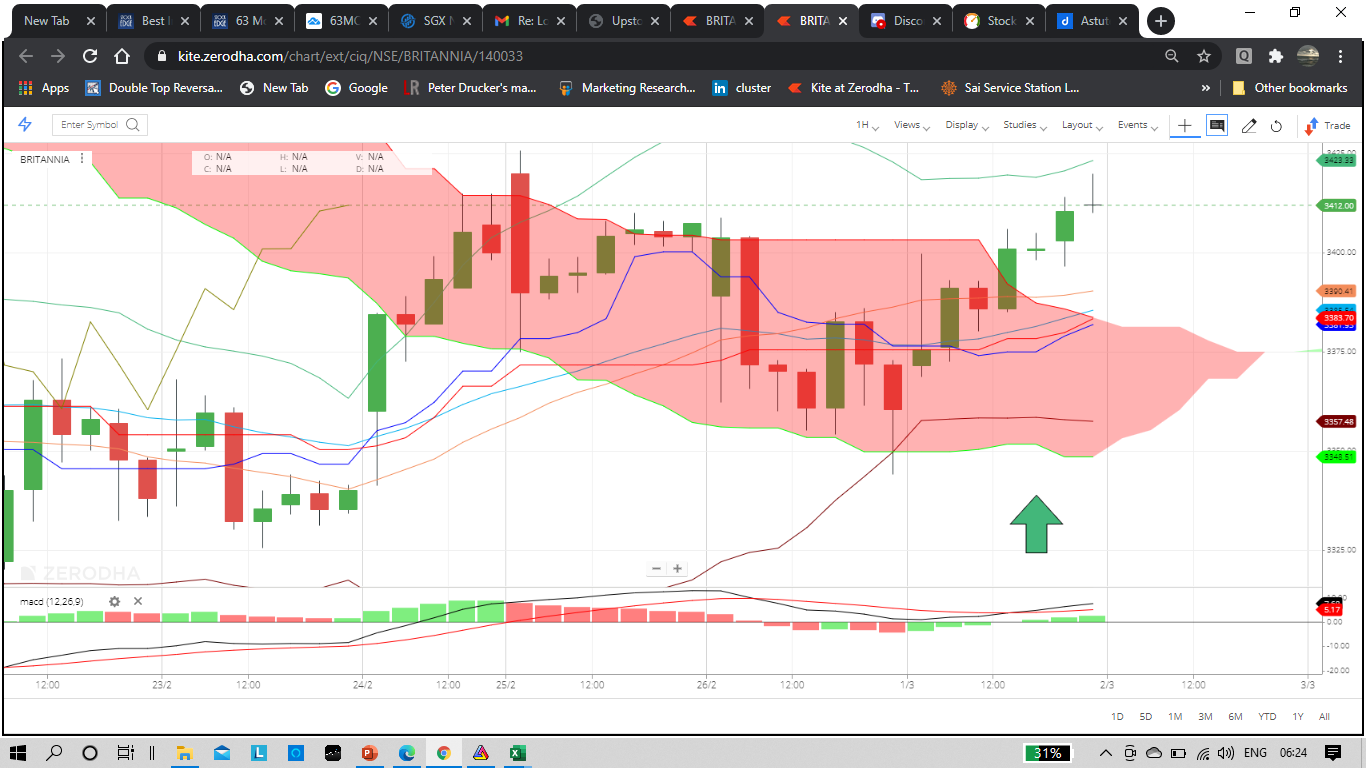Select the 5D range
1366x768 pixels.
point(1146,716)
